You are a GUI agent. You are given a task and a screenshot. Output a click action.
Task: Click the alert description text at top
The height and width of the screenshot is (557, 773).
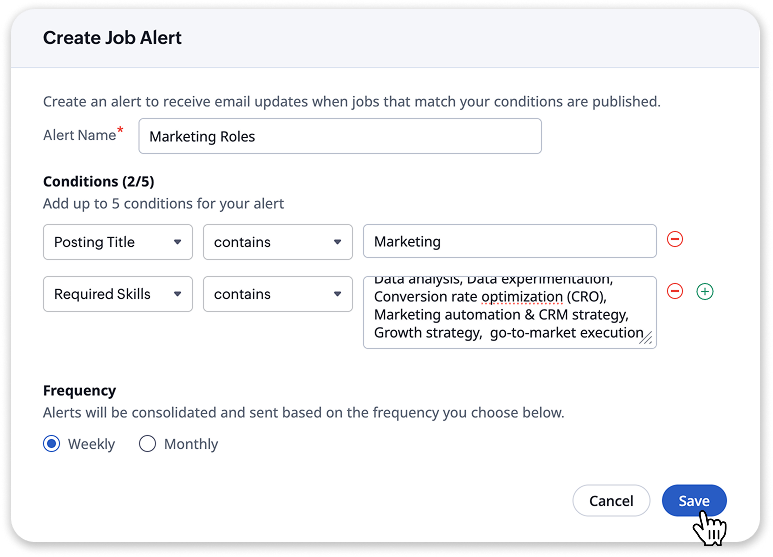coord(351,102)
